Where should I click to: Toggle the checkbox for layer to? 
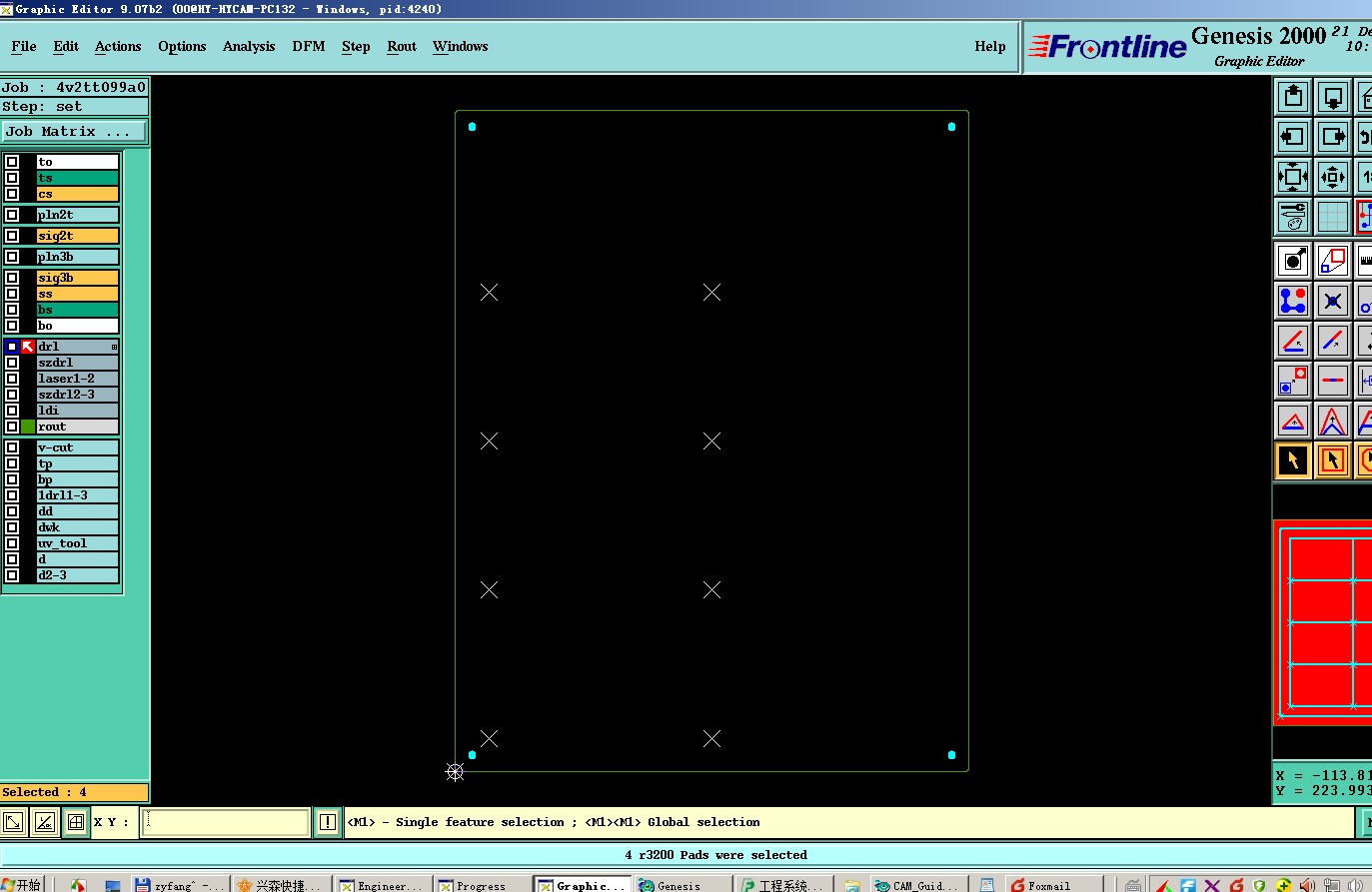coord(12,162)
